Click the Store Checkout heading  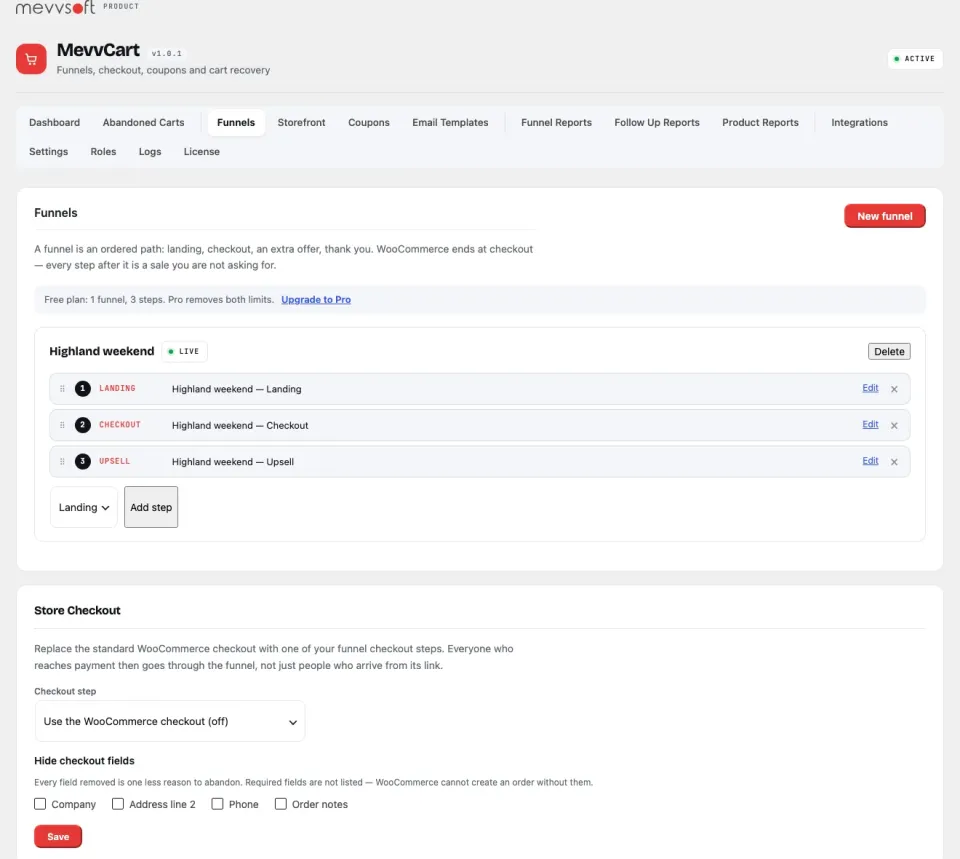click(77, 610)
